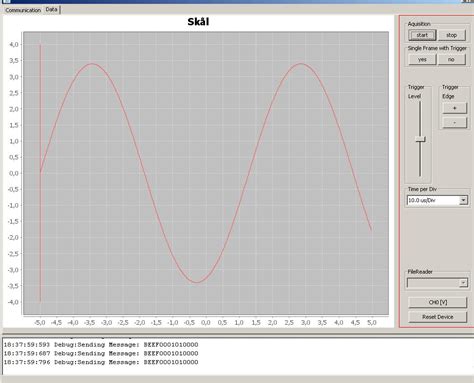Open the Time per Div dropdown arrow
The height and width of the screenshot is (383, 474).
pyautogui.click(x=463, y=200)
